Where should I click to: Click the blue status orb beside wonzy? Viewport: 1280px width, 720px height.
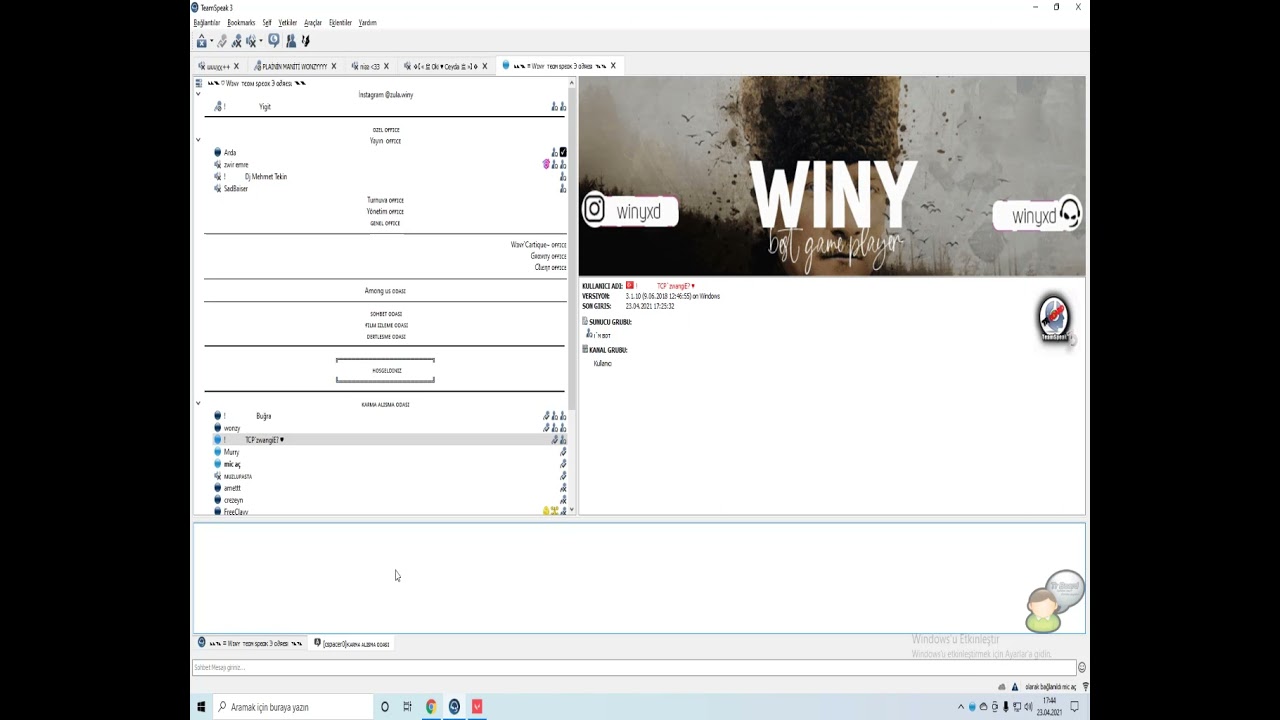(217, 428)
